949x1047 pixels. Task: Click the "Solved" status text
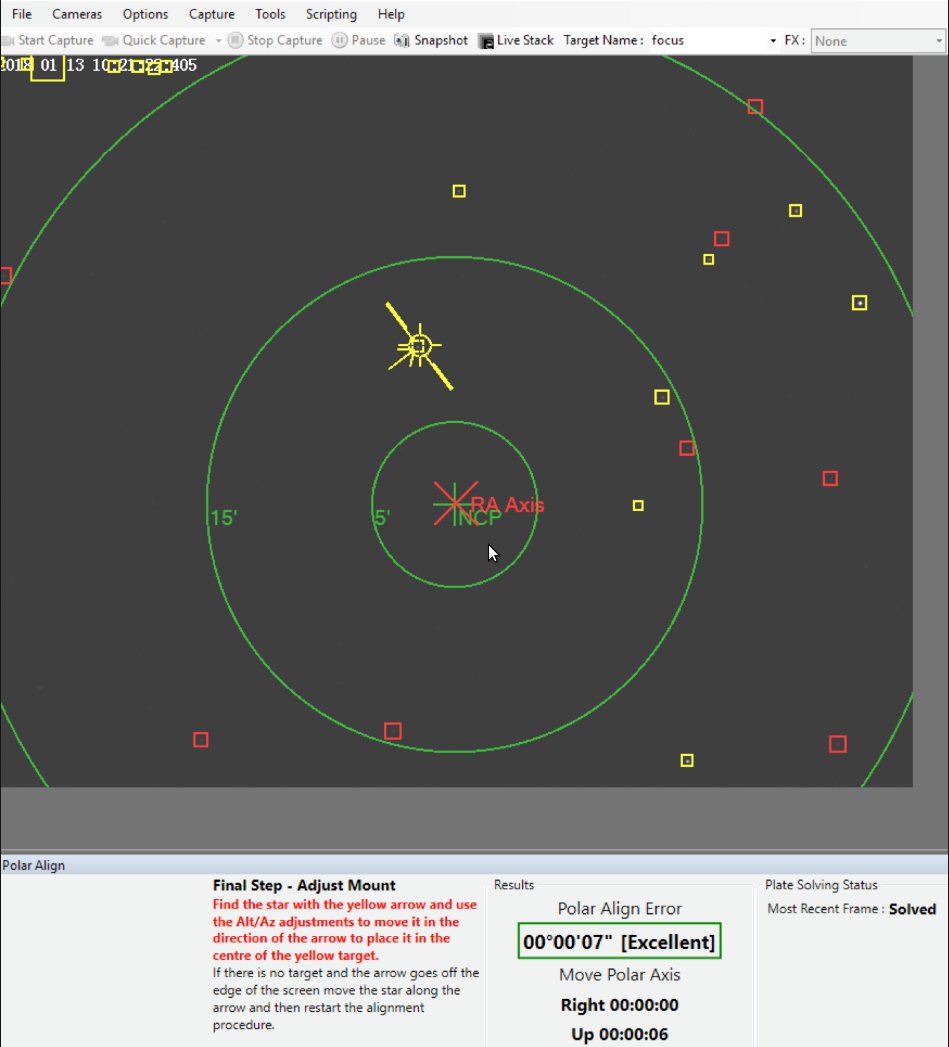pyautogui.click(x=912, y=909)
